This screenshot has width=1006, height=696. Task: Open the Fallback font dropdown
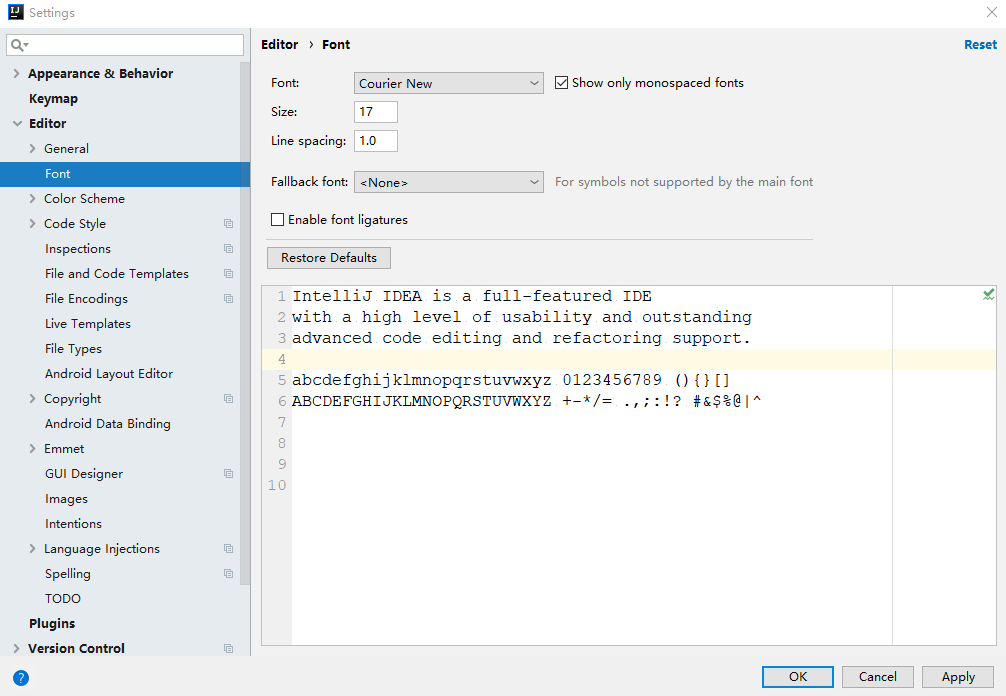tap(448, 182)
